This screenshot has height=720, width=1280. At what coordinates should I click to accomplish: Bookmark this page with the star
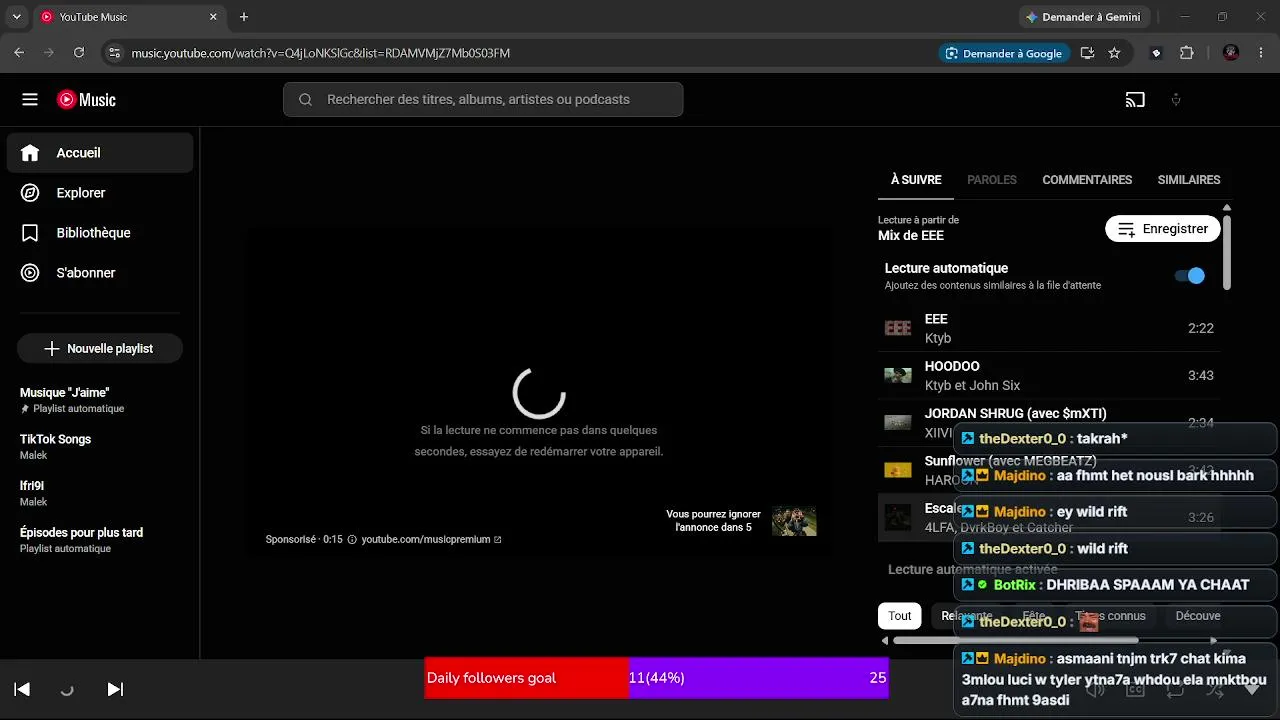point(1114,53)
